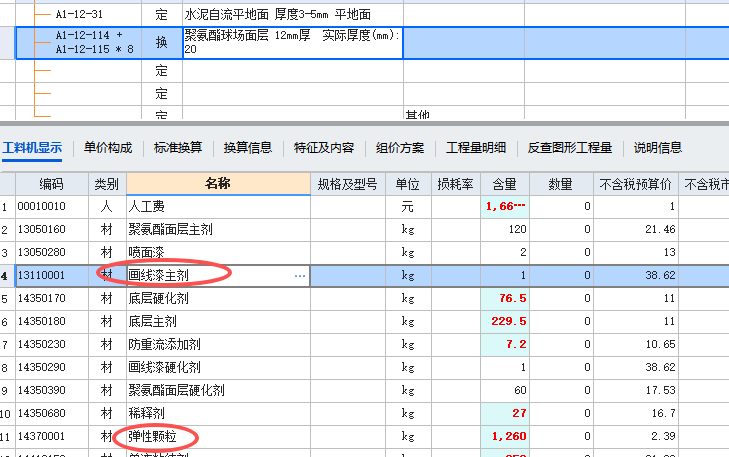
Task: Select the 底层主剂 name cell
Action: pos(218,321)
